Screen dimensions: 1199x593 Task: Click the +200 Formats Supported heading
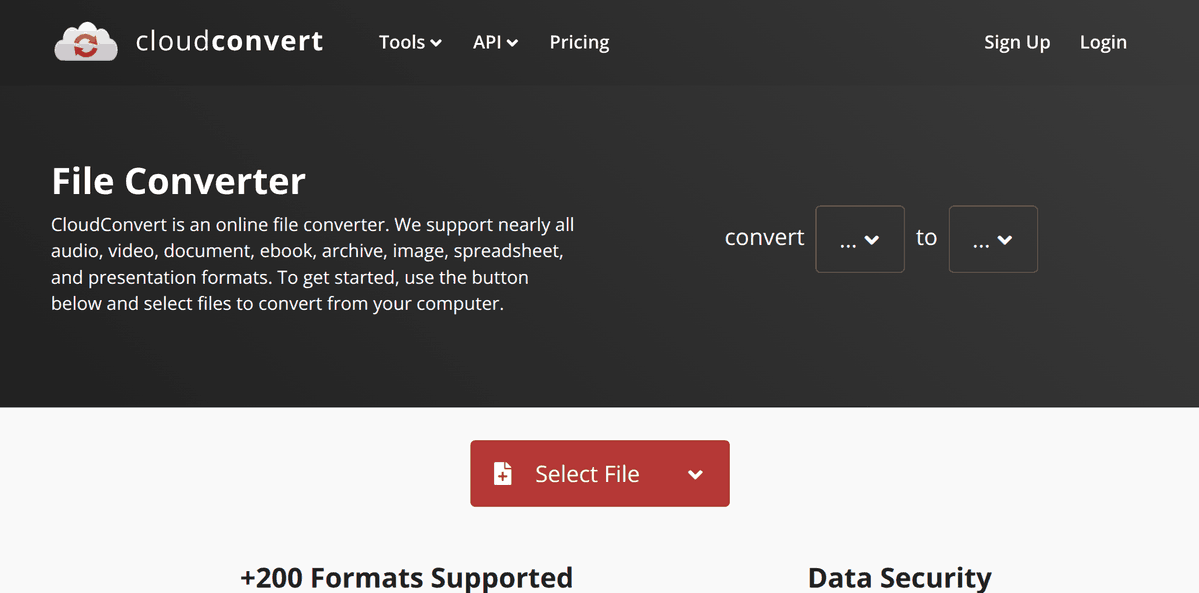[406, 577]
